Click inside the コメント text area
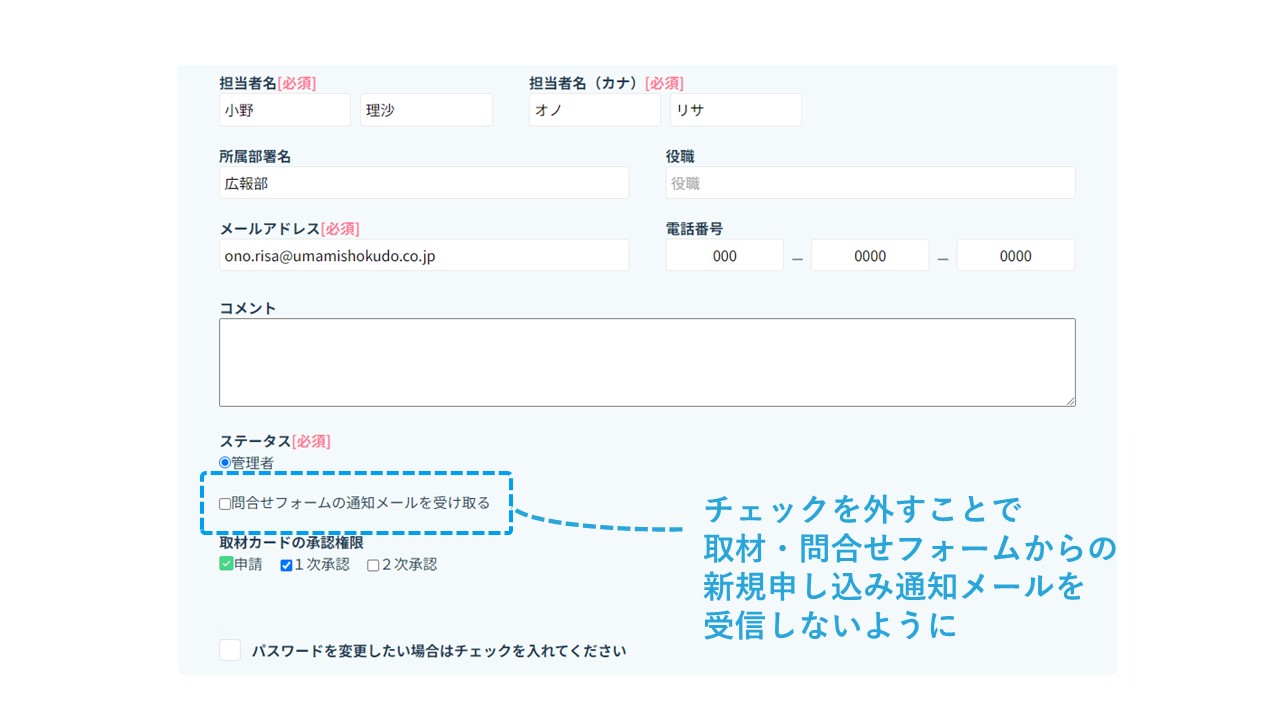The height and width of the screenshot is (720, 1280). [x=647, y=362]
